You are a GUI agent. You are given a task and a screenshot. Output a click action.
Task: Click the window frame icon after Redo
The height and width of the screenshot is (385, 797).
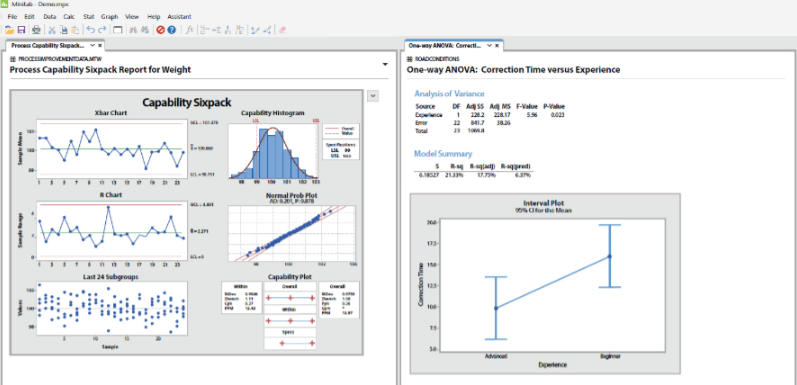(x=117, y=30)
